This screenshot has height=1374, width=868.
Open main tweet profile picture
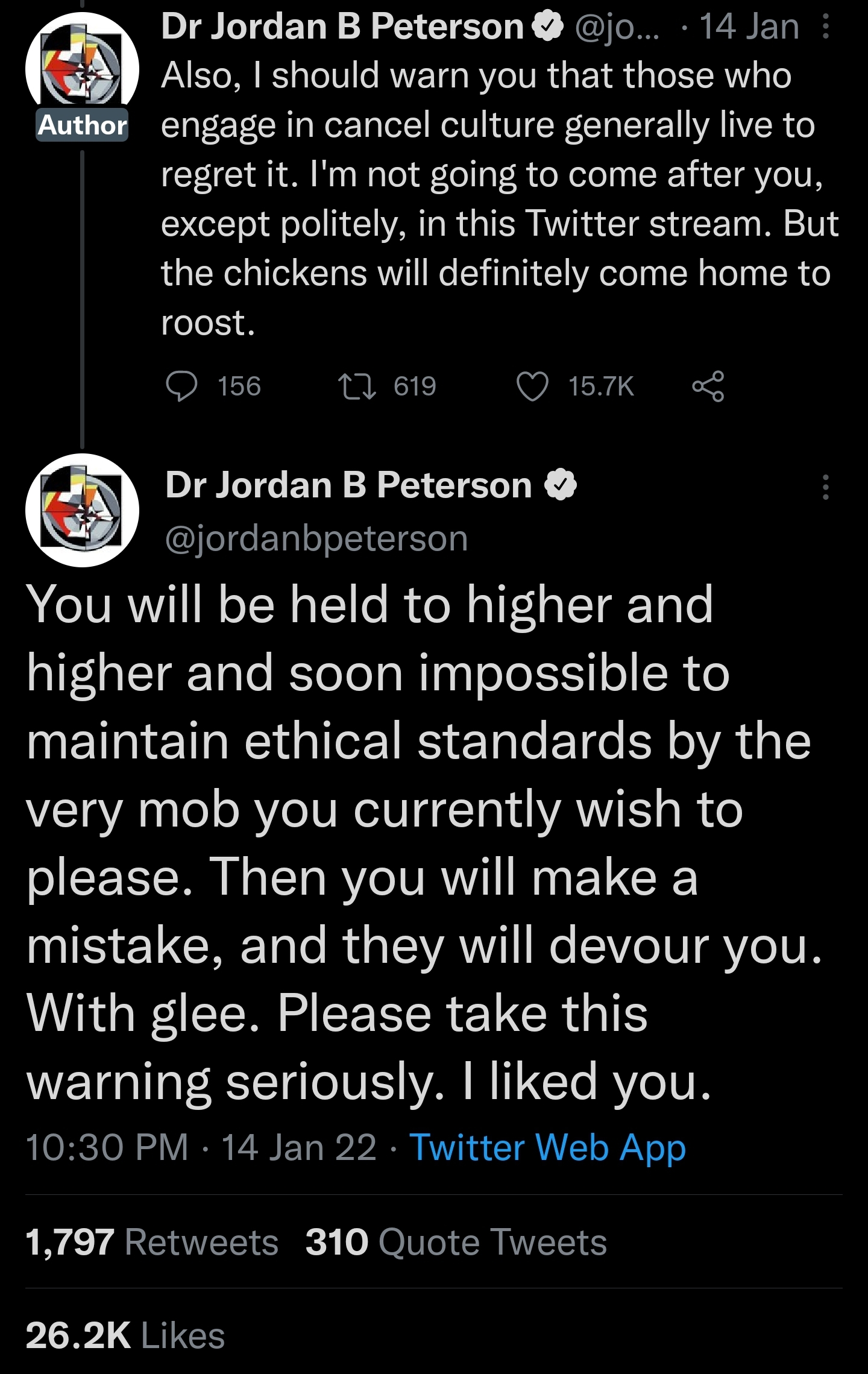(x=82, y=510)
